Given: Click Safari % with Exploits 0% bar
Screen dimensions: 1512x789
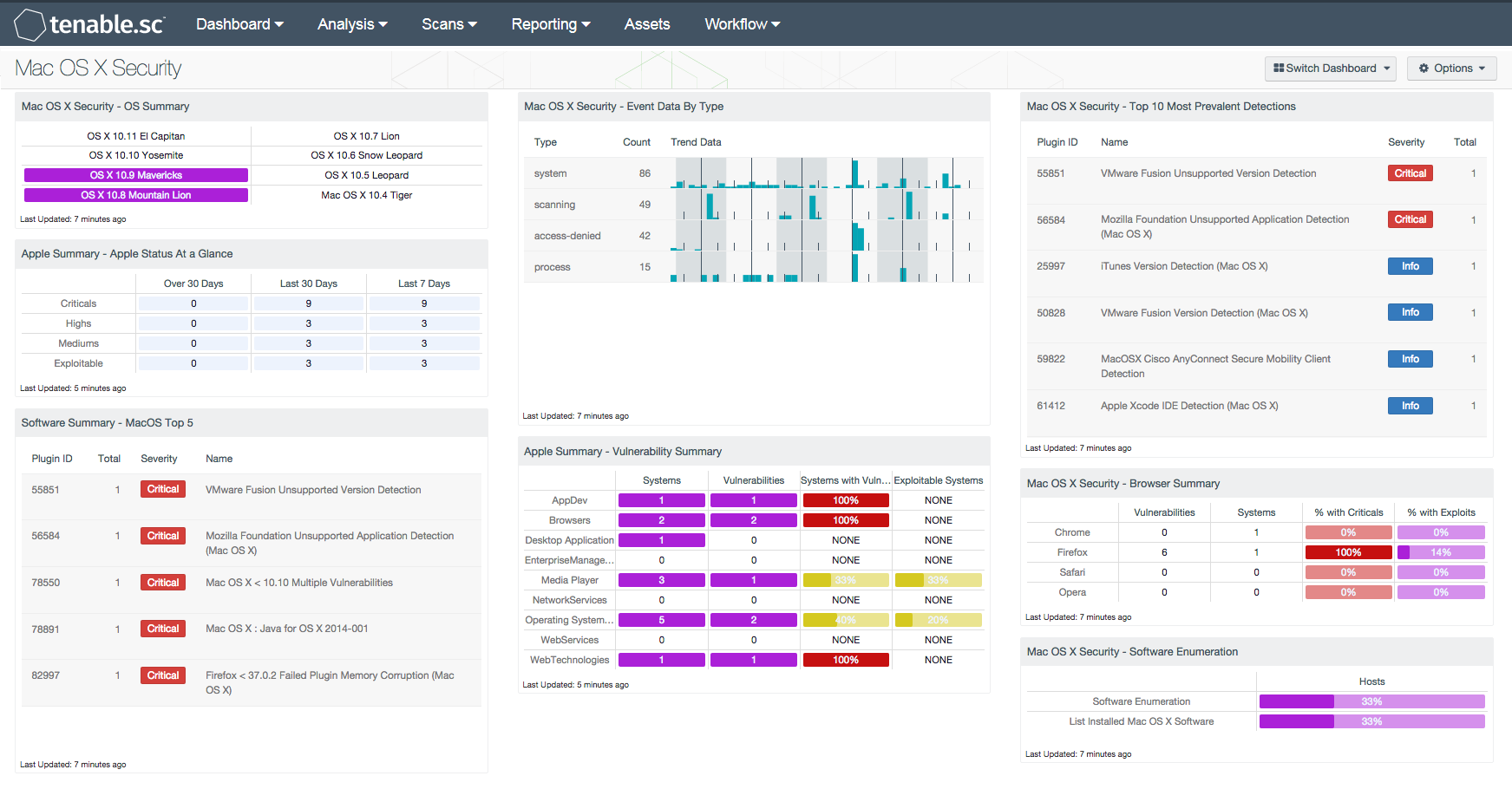Looking at the screenshot, I should (x=1441, y=572).
